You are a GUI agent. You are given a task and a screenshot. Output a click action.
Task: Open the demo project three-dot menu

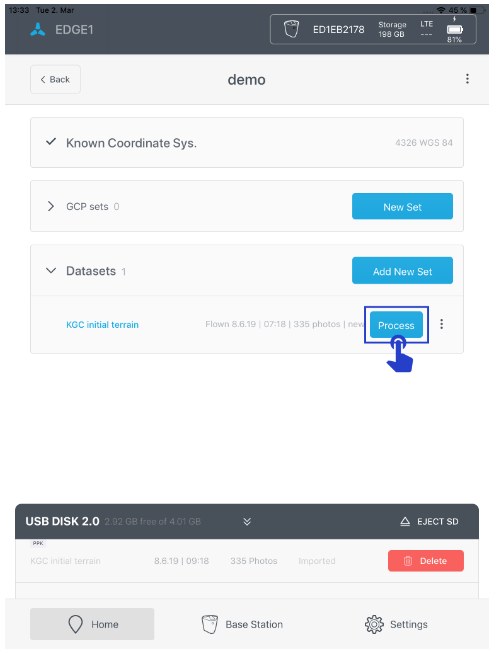[x=467, y=79]
